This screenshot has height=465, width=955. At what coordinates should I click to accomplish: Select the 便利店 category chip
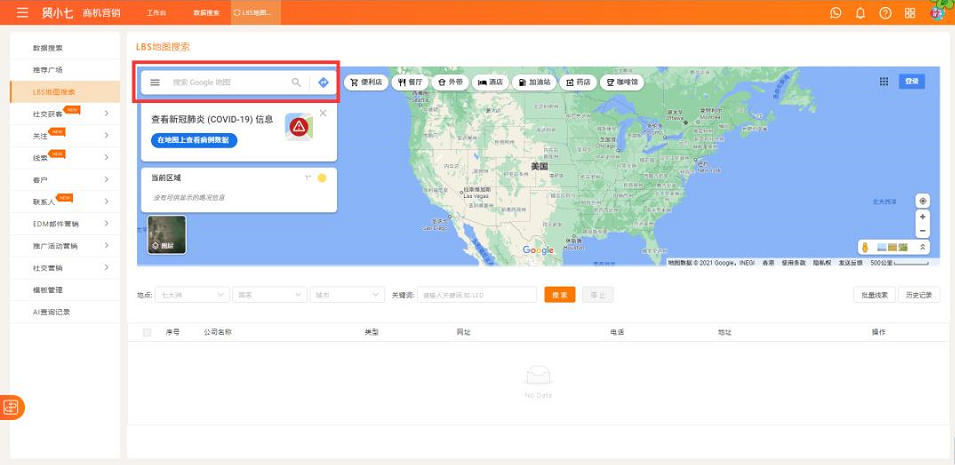coord(366,82)
